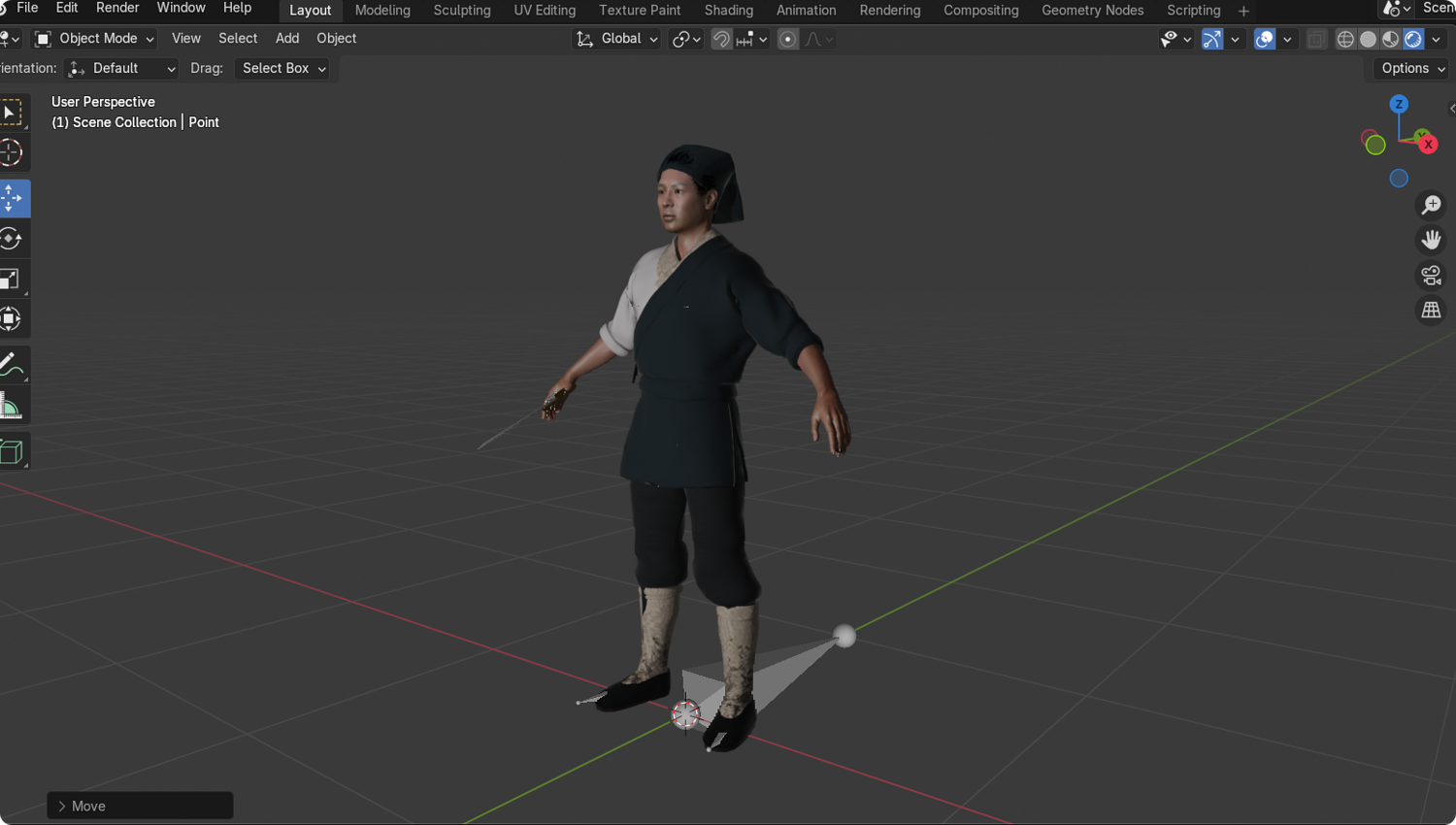Open selectability and visibility dropdown
The width and height of the screenshot is (1456, 825).
coord(1175,39)
